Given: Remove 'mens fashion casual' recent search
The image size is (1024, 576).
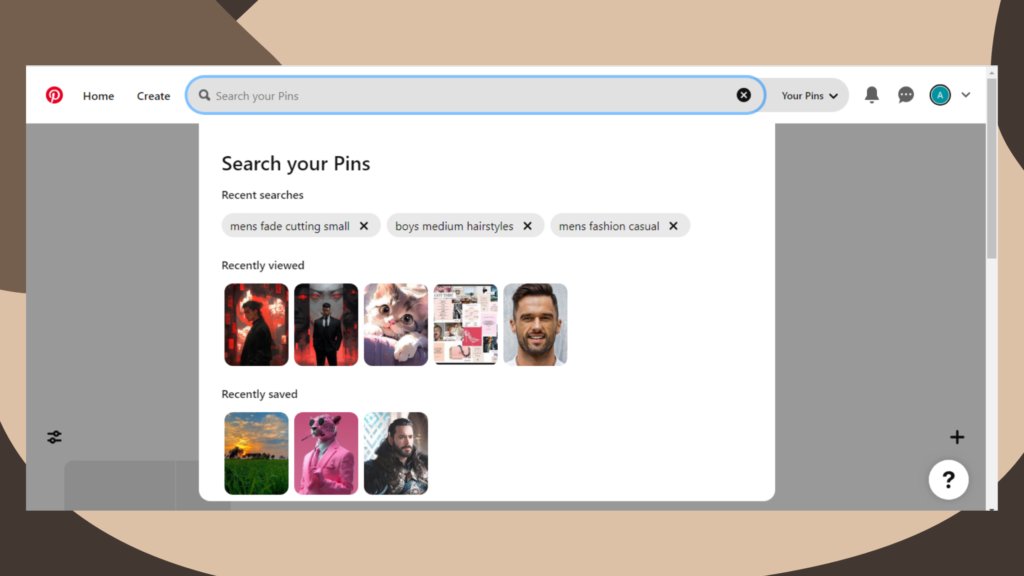Looking at the screenshot, I should tap(674, 226).
